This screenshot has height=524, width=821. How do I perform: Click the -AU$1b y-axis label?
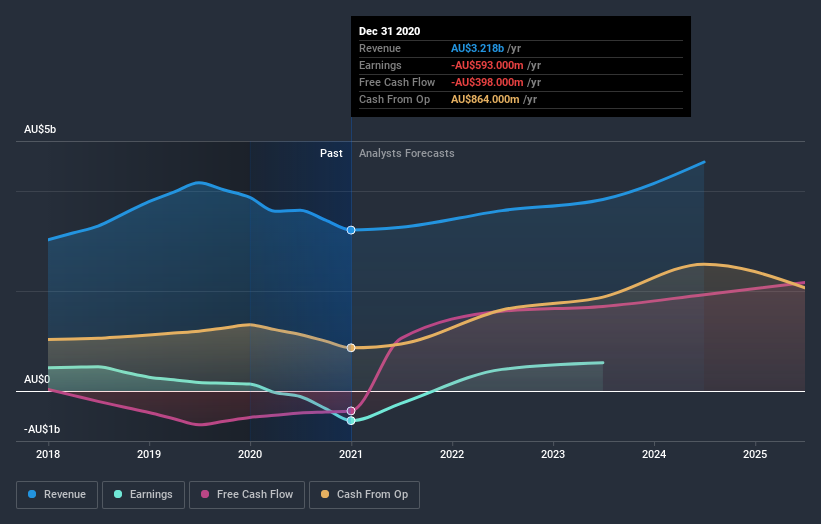42,429
